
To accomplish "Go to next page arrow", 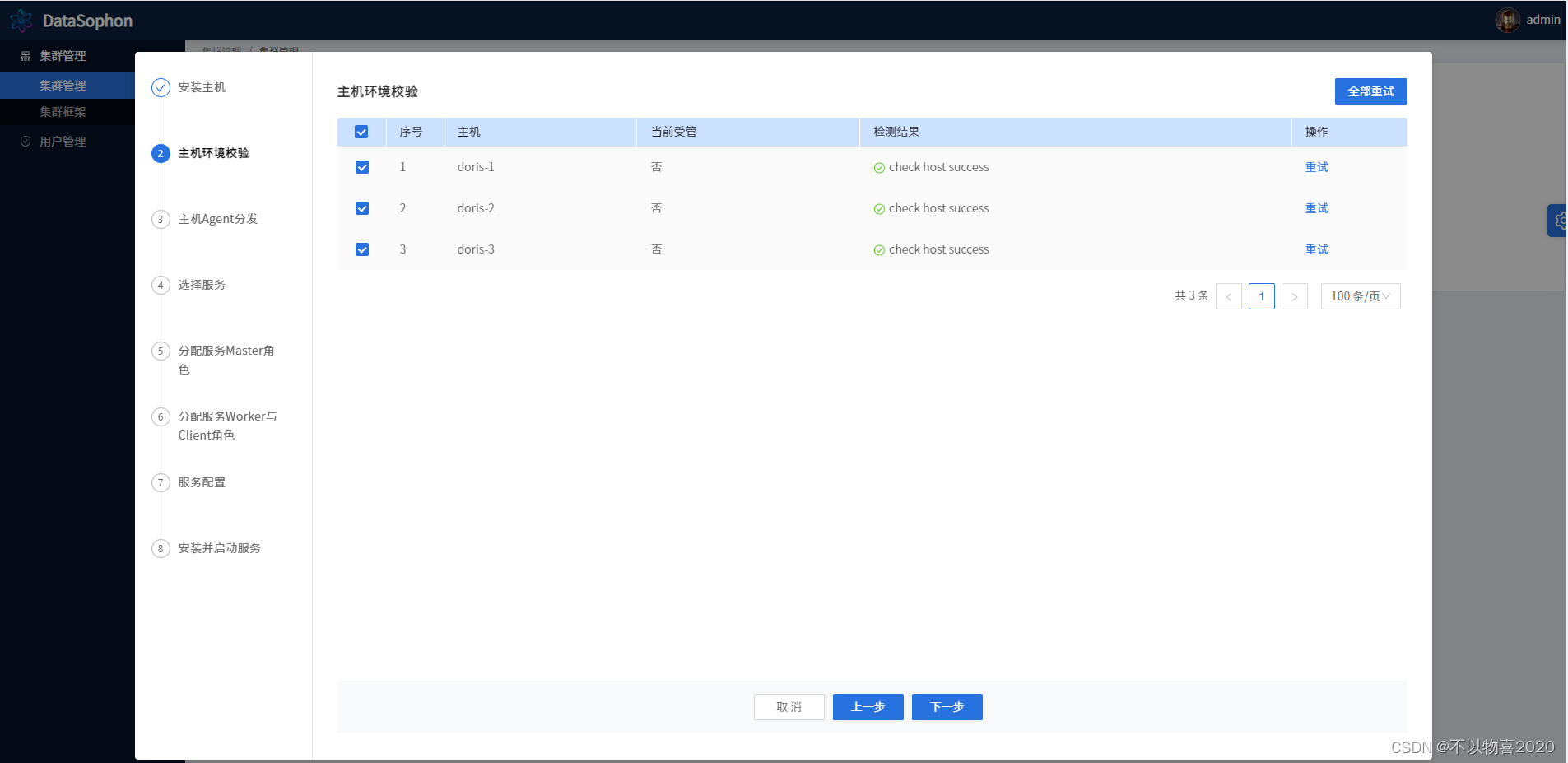I will [1295, 296].
